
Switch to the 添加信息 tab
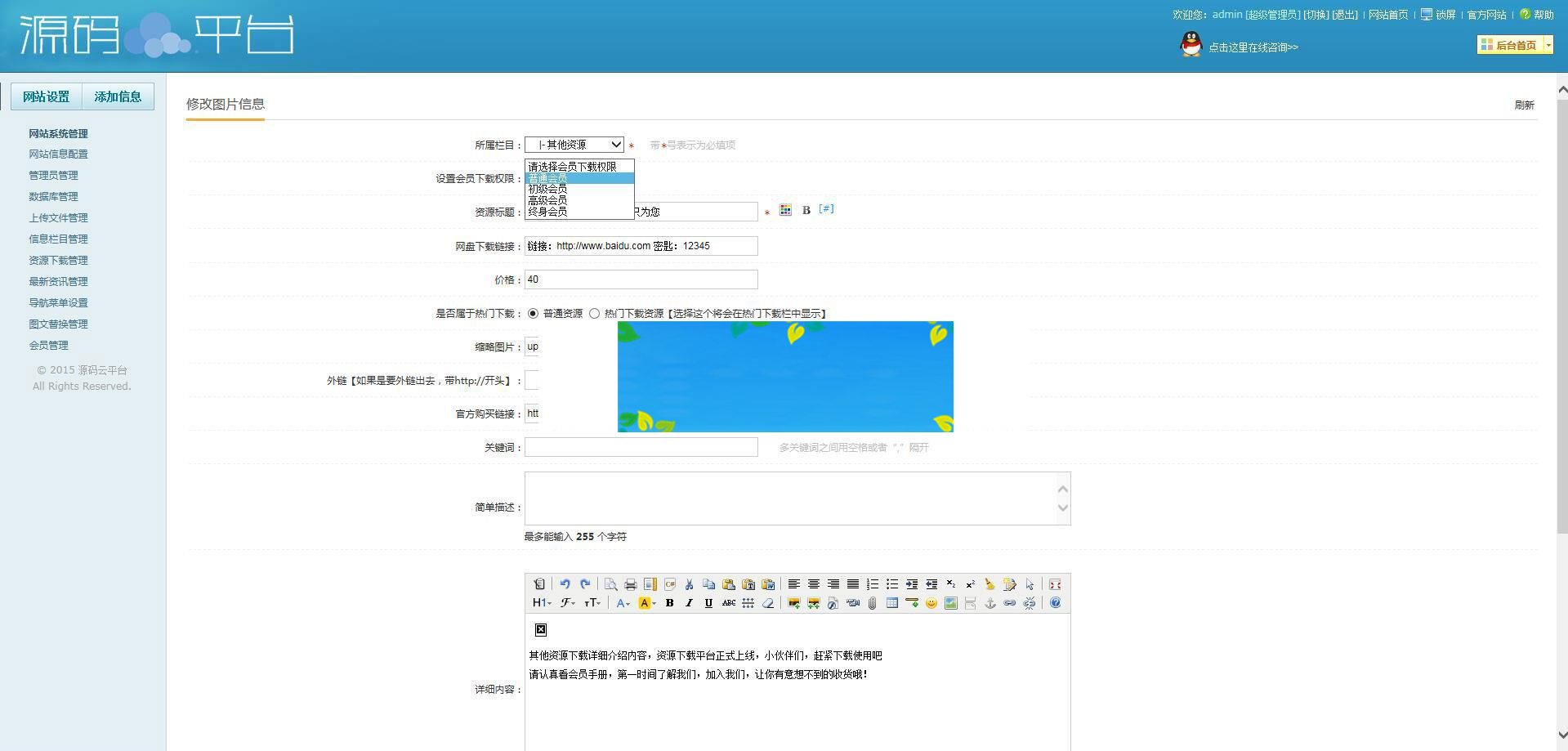click(117, 96)
